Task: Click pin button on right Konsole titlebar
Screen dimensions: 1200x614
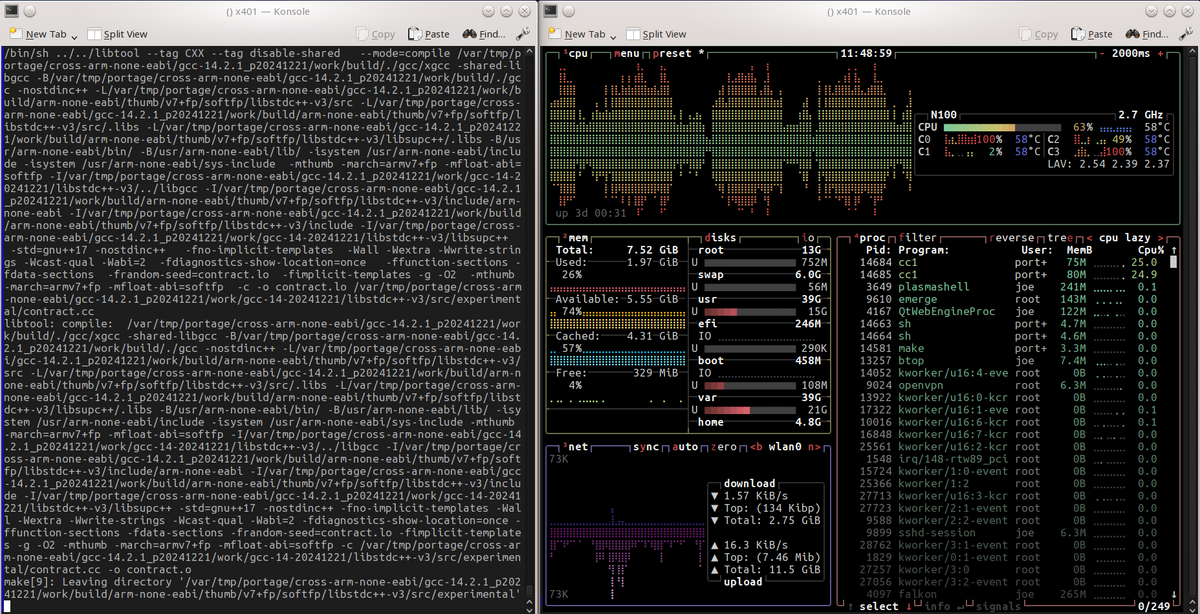Action: point(570,10)
